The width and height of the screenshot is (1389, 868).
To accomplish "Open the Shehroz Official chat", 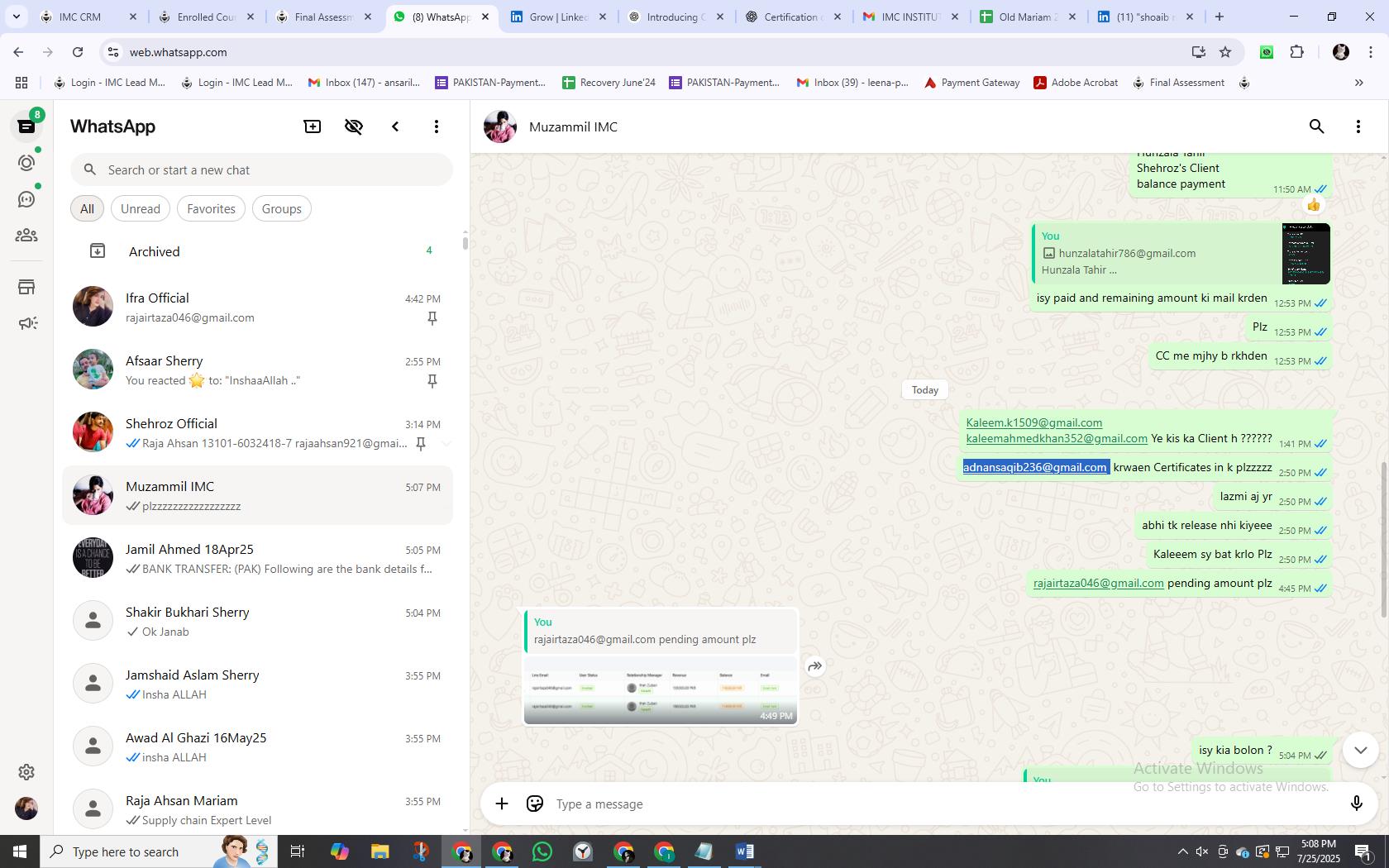I will 258,432.
